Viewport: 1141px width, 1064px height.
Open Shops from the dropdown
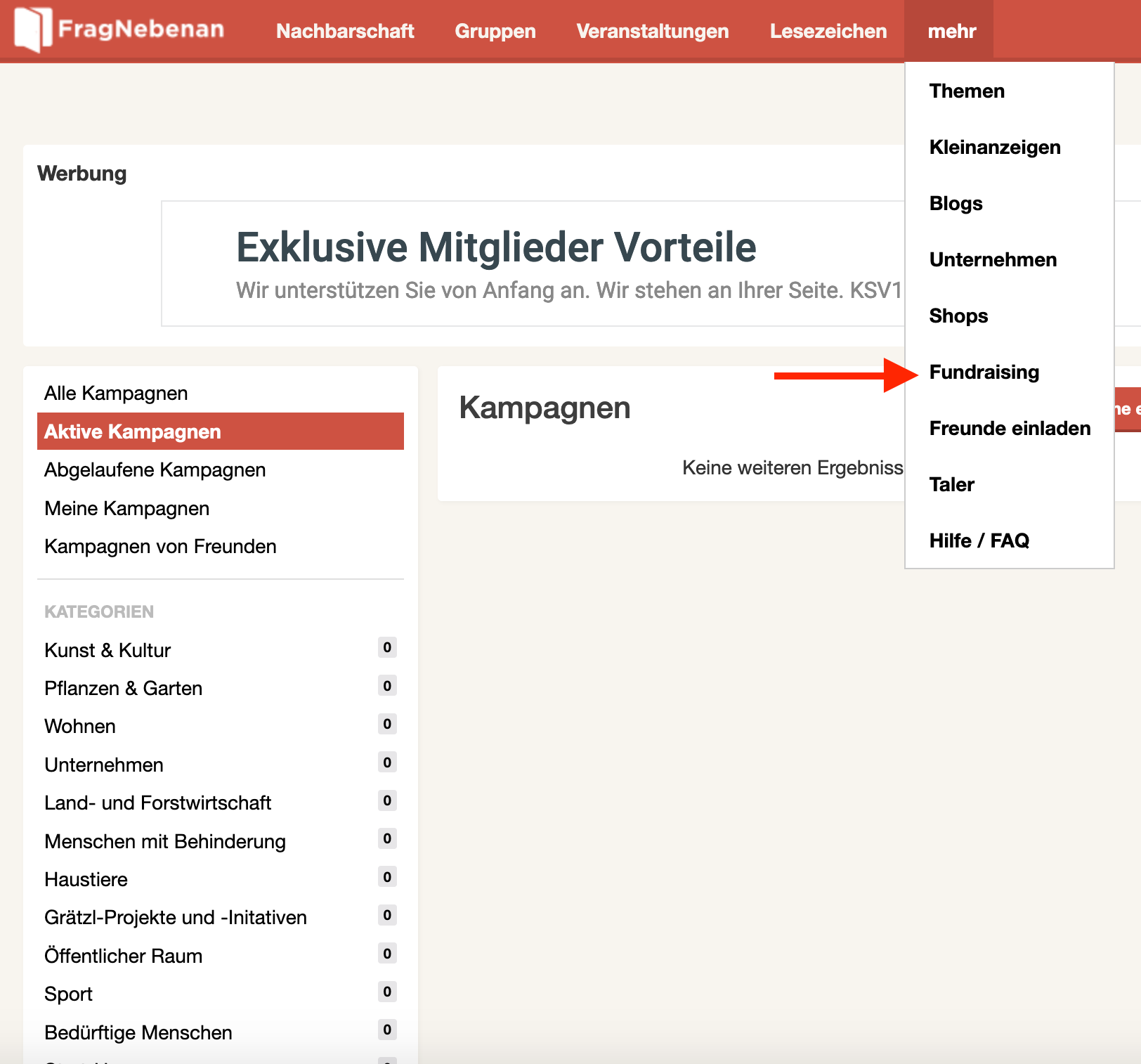pyautogui.click(x=958, y=316)
